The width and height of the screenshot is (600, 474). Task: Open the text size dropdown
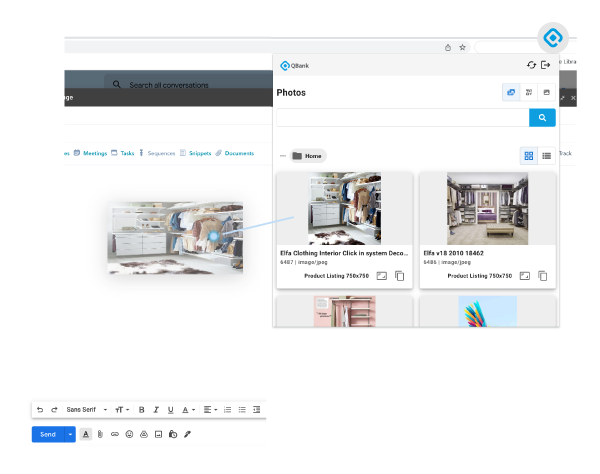tap(122, 410)
